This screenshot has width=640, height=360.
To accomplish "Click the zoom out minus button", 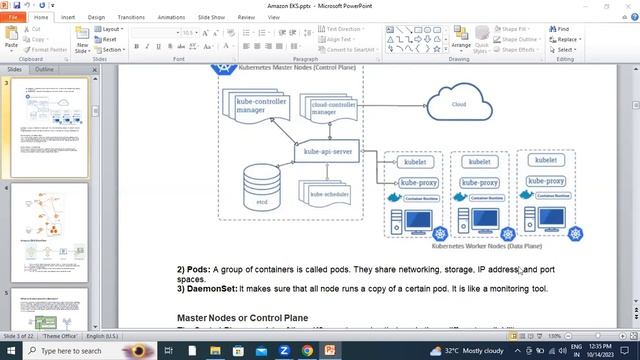I will pyautogui.click(x=568, y=336).
